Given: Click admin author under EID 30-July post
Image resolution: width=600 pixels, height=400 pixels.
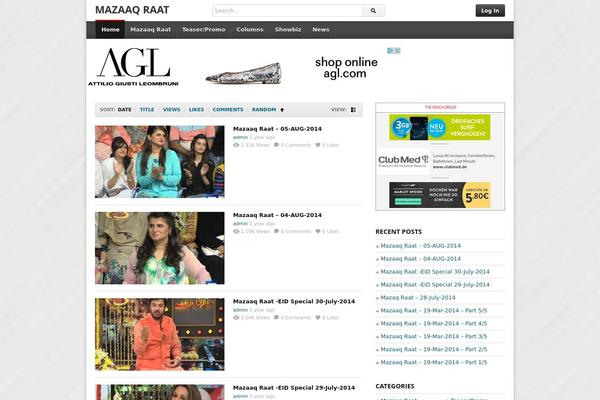Looking at the screenshot, I should pos(240,310).
